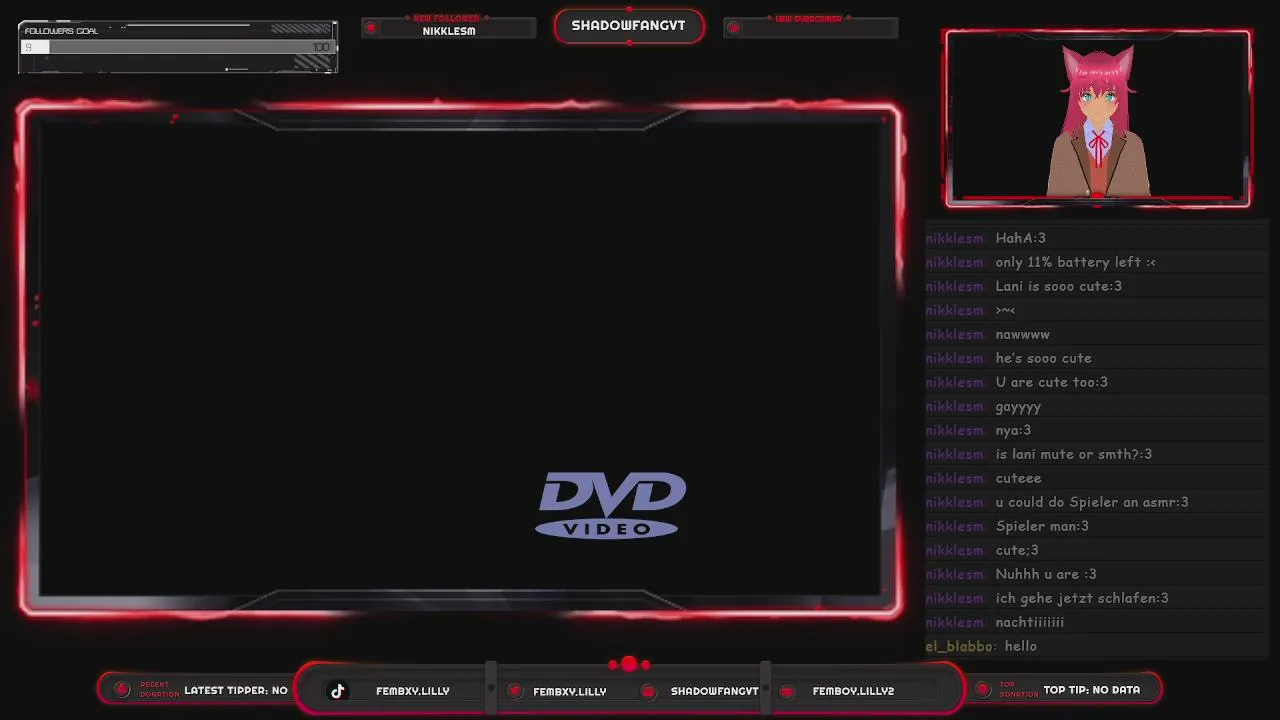The height and width of the screenshot is (720, 1280).
Task: Click chat message 'ich gehe jetzt schlafen:3'
Action: 1082,598
